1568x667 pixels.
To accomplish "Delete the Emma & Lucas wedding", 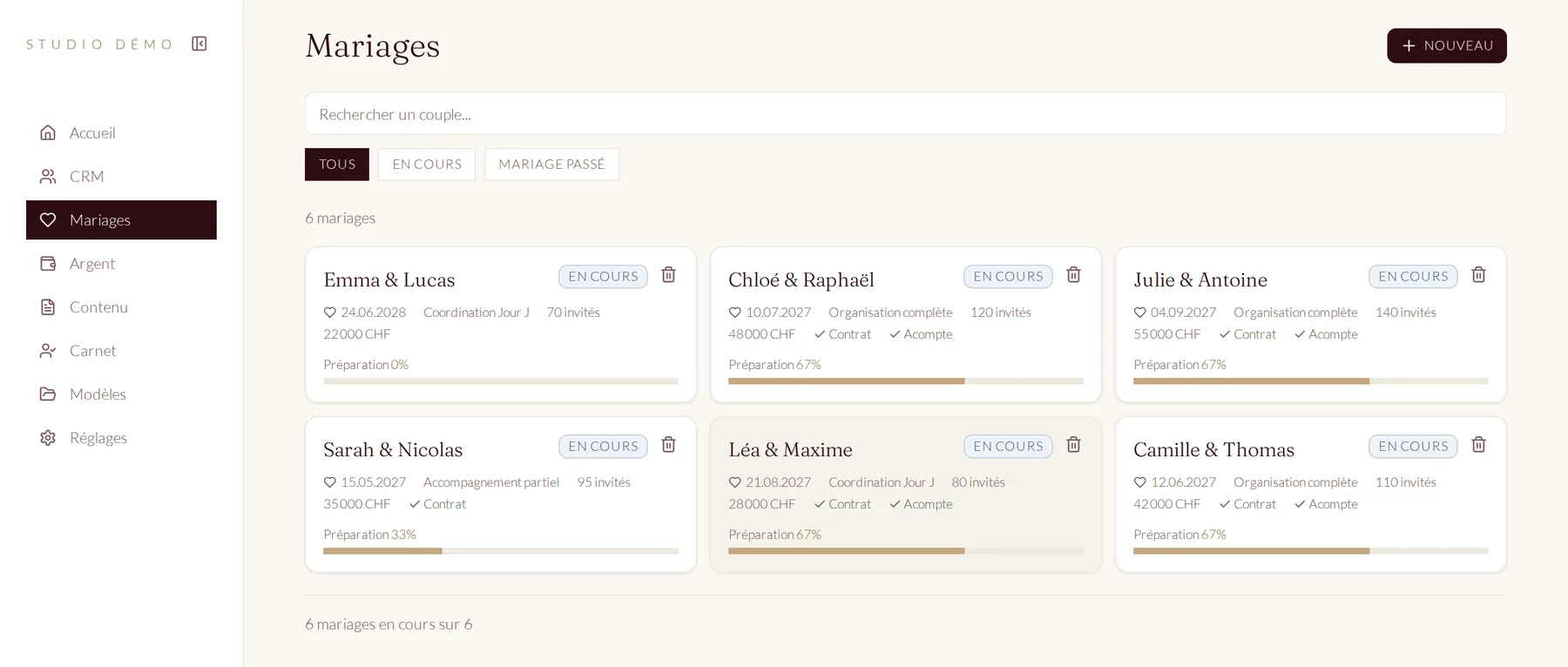I will tap(668, 274).
